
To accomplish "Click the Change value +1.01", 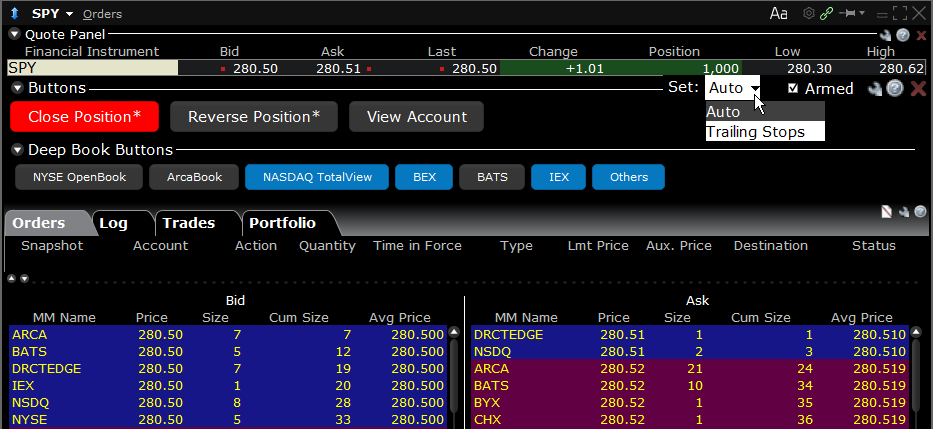I will coord(584,68).
